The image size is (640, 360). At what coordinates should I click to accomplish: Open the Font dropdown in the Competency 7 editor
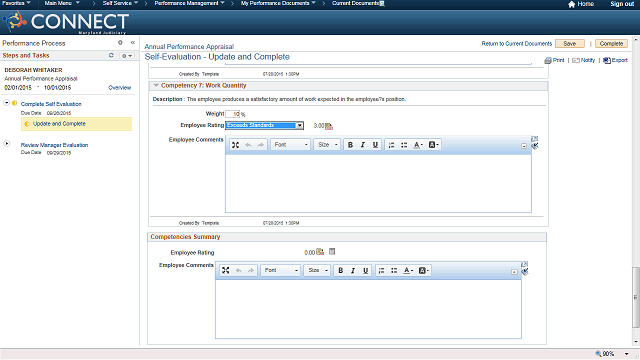tap(291, 145)
